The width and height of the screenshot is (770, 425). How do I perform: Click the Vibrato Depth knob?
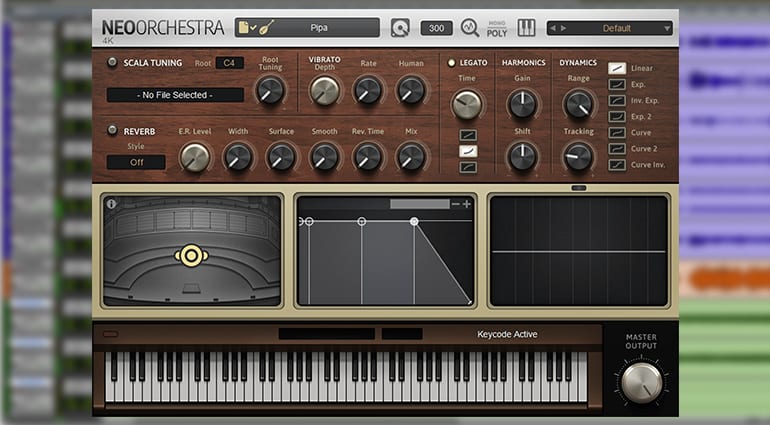coord(325,91)
